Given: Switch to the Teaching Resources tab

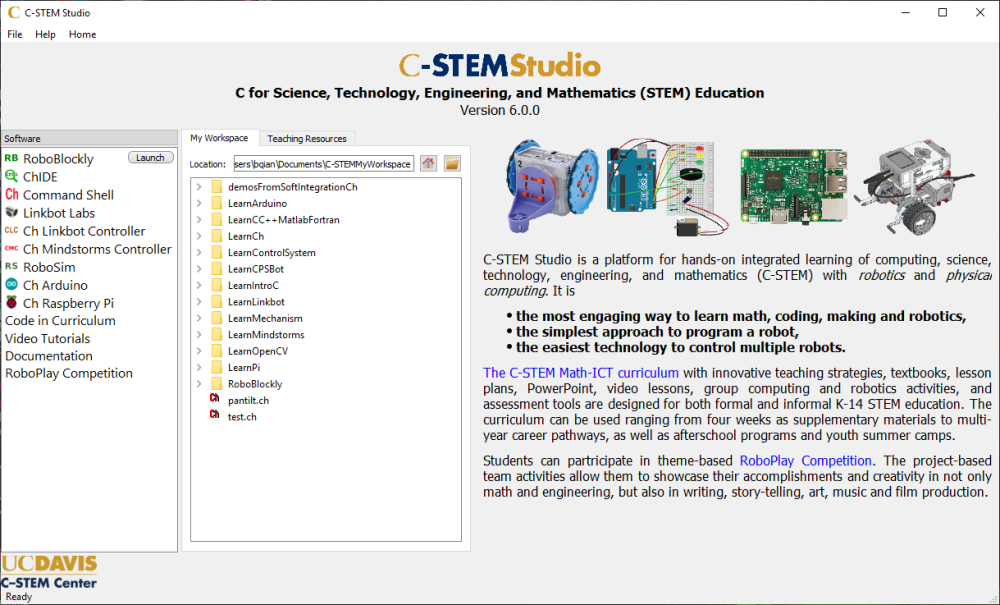Looking at the screenshot, I should click(x=307, y=138).
